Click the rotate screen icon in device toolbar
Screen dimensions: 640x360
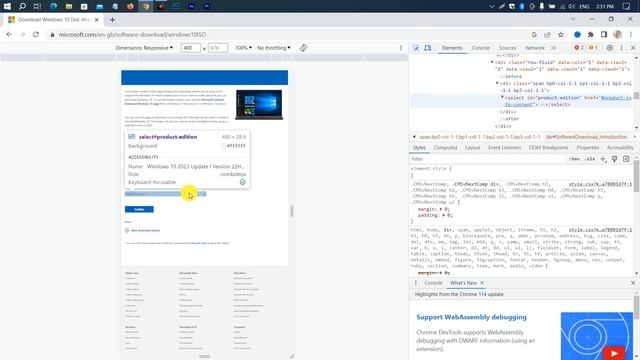[303, 48]
